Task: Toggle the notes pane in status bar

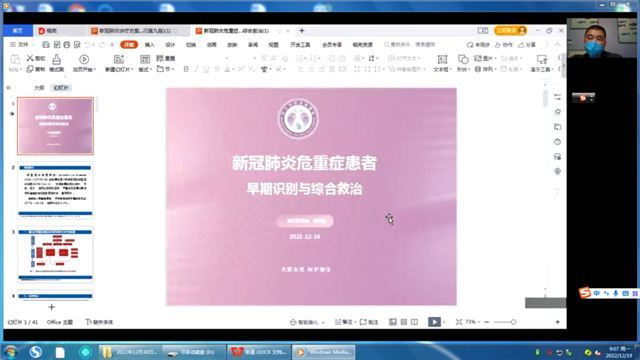Action: (x=344, y=322)
